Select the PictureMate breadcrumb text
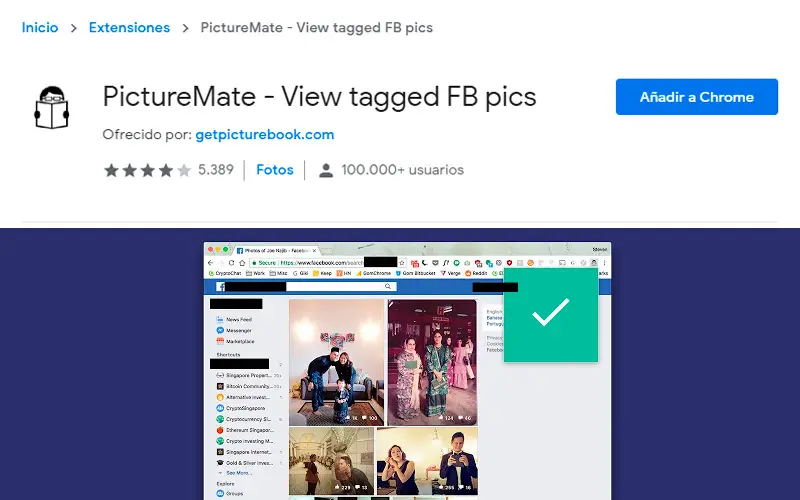Screen dimensions: 800x500 pos(316,28)
